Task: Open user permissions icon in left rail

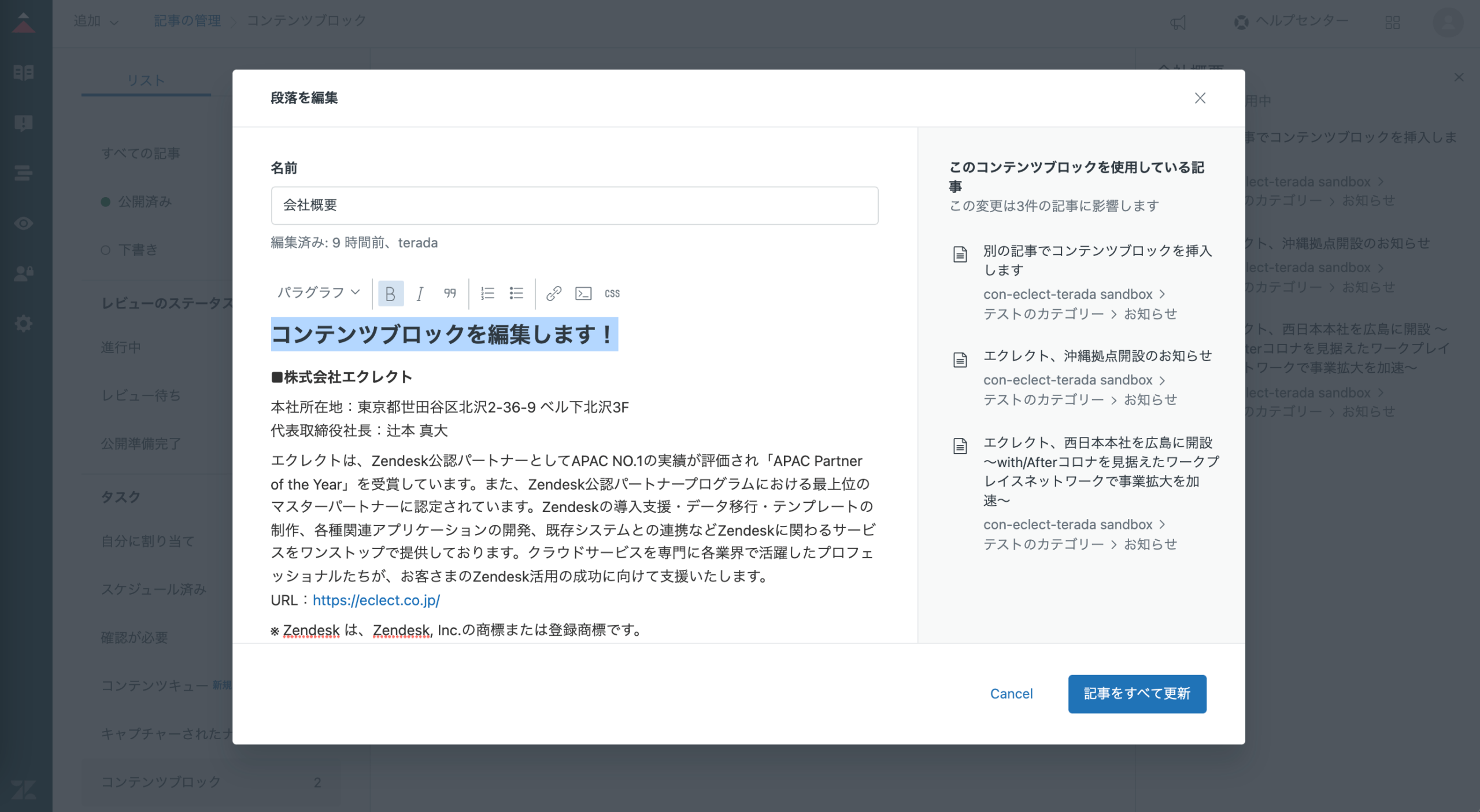Action: (x=24, y=273)
